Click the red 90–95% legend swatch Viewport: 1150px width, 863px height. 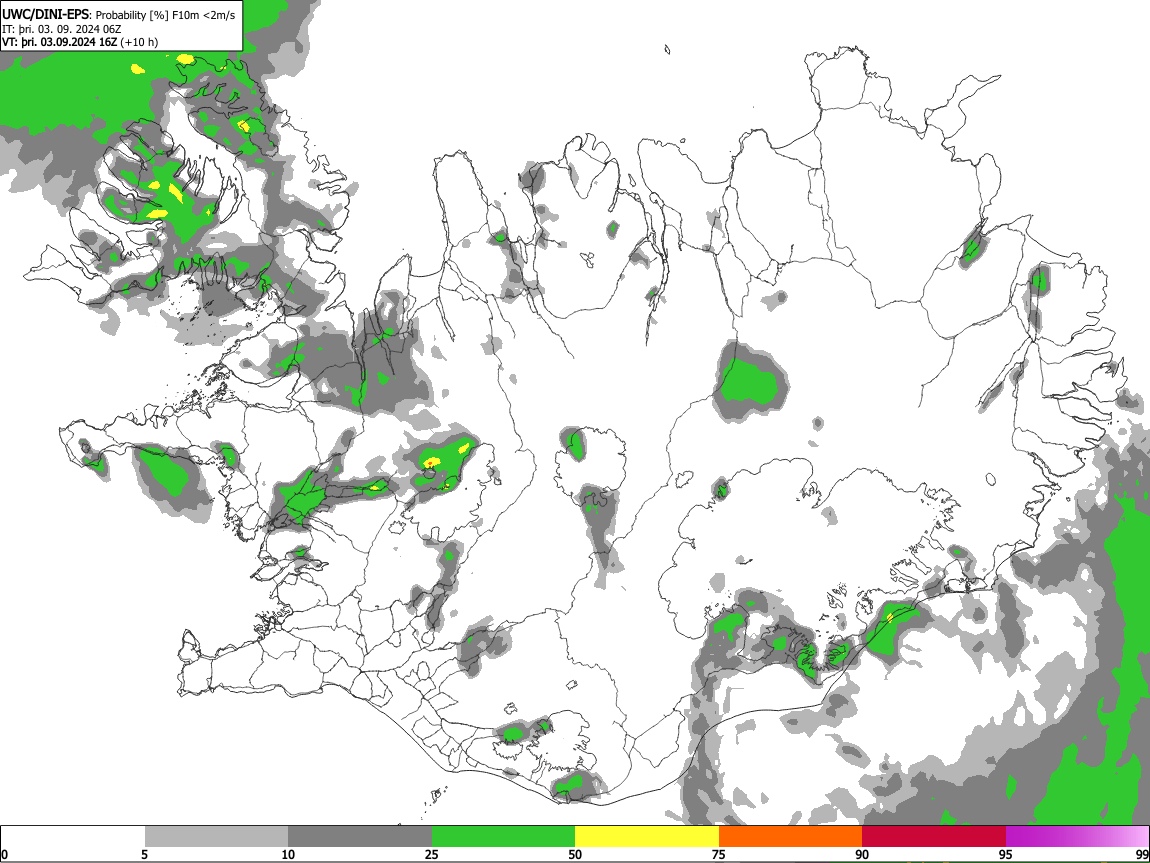point(934,837)
